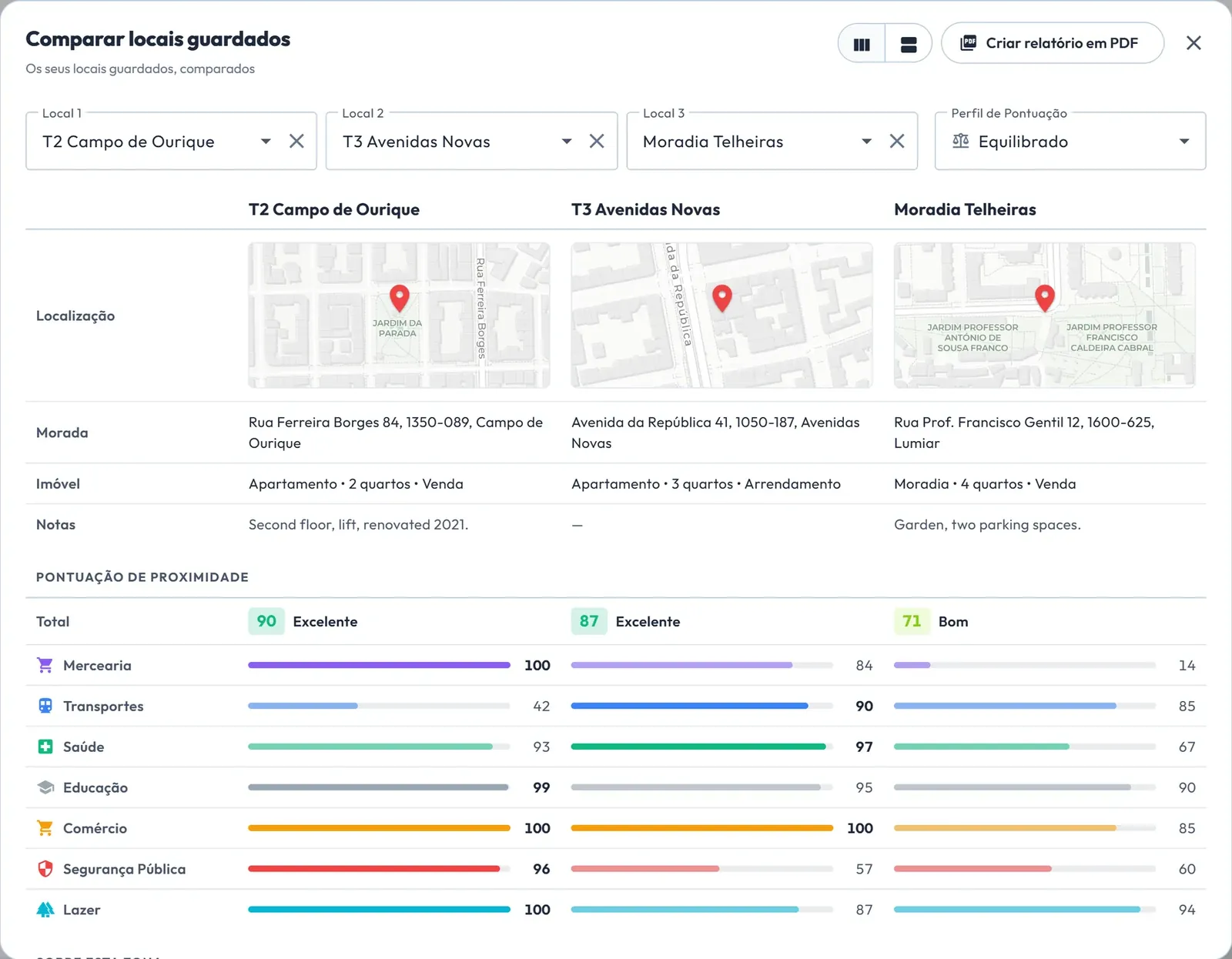Click the PDF icon in report button
The image size is (1232, 959).
(x=969, y=43)
